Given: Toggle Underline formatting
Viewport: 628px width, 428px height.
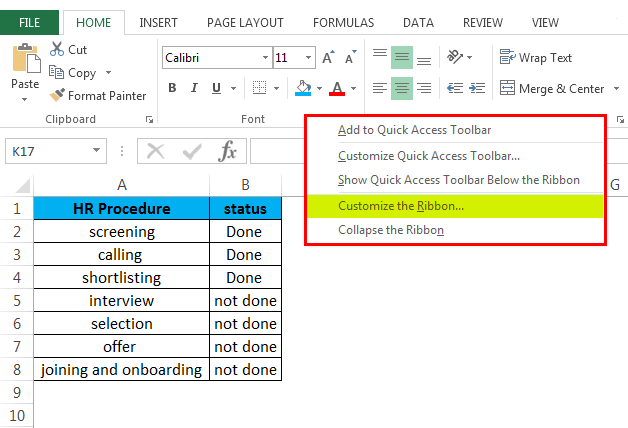Looking at the screenshot, I should pyautogui.click(x=216, y=88).
